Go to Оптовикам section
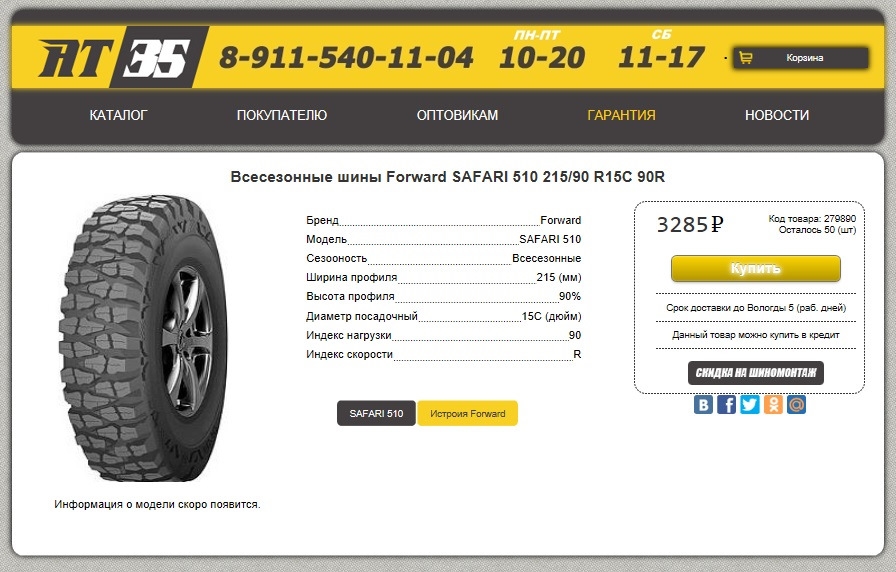The height and width of the screenshot is (572, 896). click(x=457, y=115)
